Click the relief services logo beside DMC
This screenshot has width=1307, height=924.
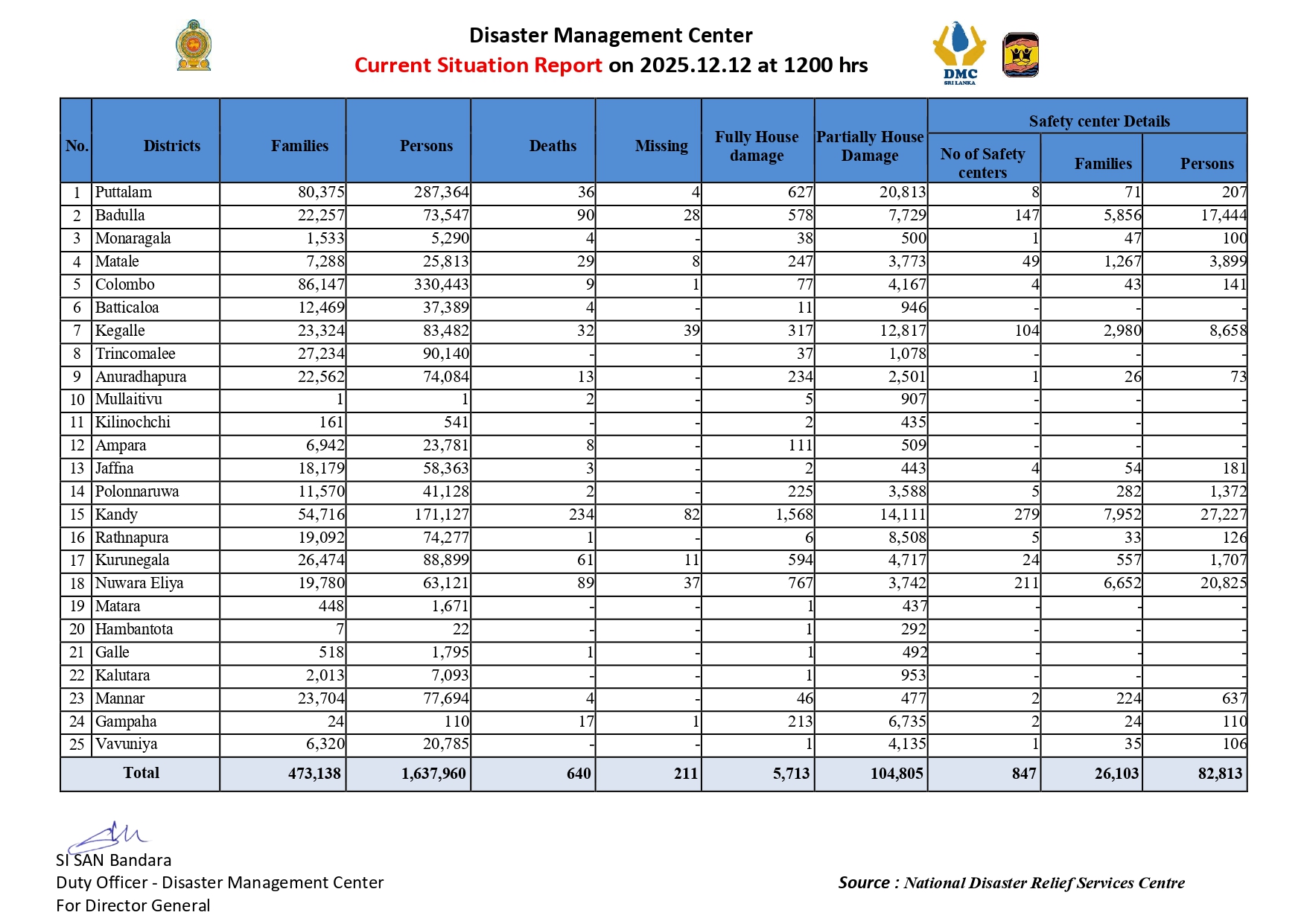(x=1020, y=55)
